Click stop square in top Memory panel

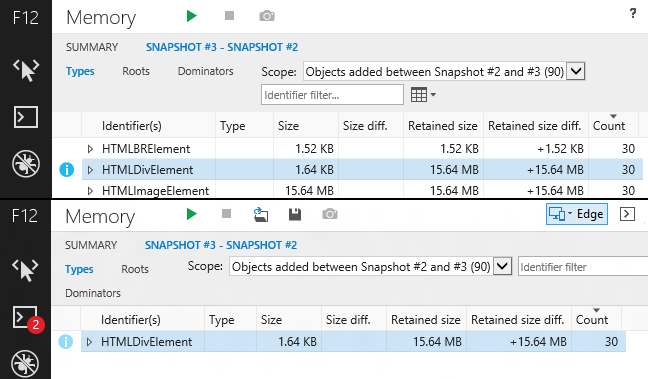coord(229,16)
